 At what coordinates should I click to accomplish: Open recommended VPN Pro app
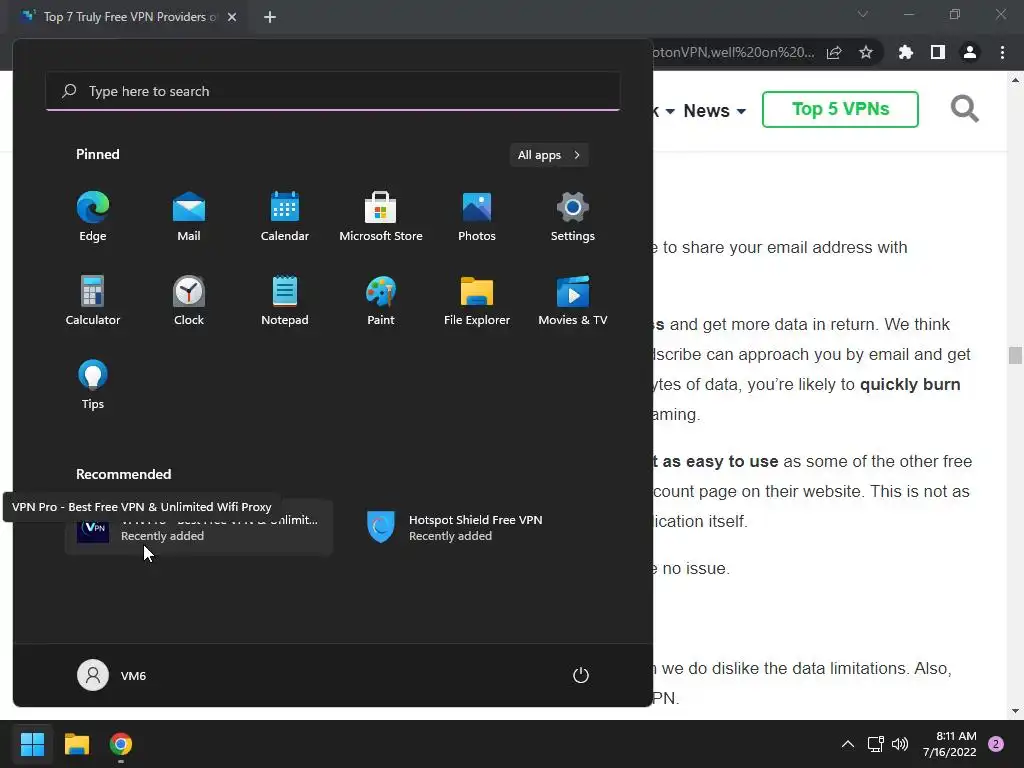[x=199, y=528]
